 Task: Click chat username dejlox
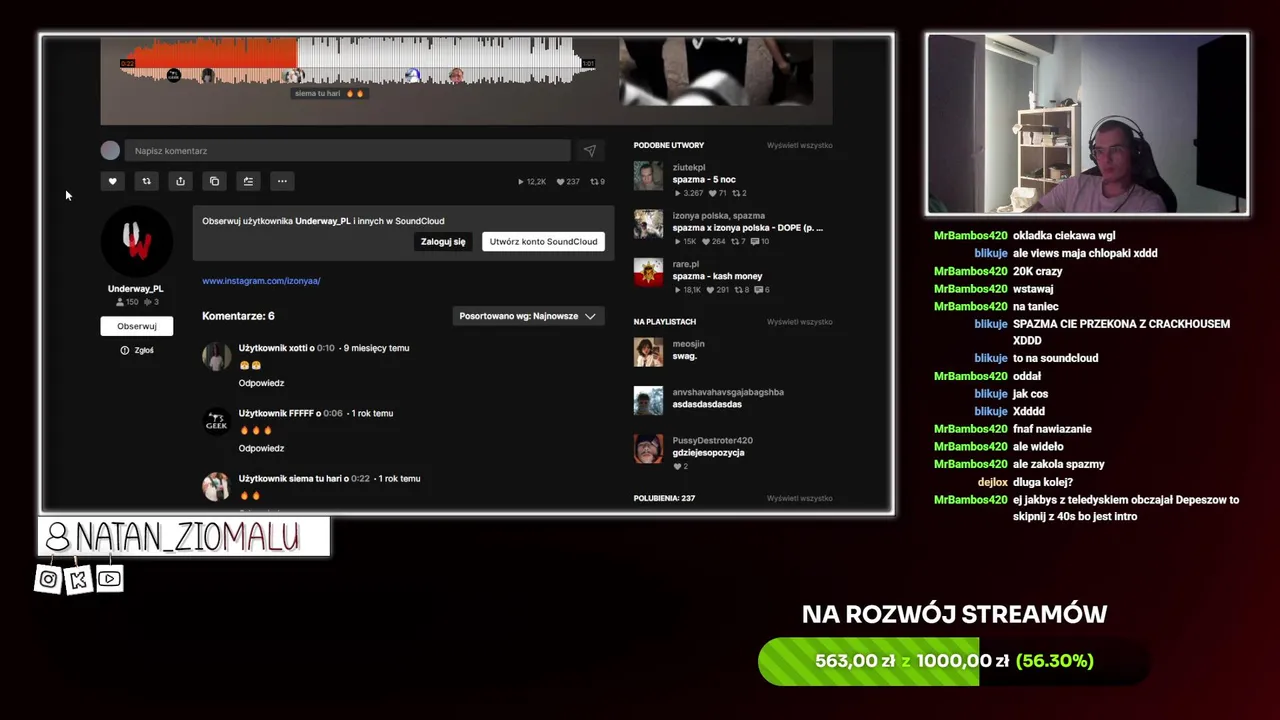[x=992, y=482]
